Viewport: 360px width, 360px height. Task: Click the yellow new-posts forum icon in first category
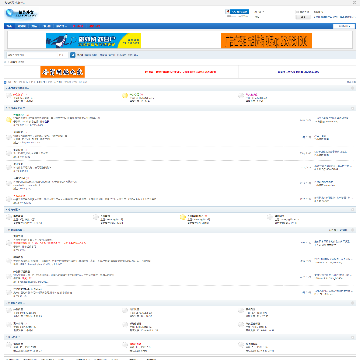click(125, 96)
